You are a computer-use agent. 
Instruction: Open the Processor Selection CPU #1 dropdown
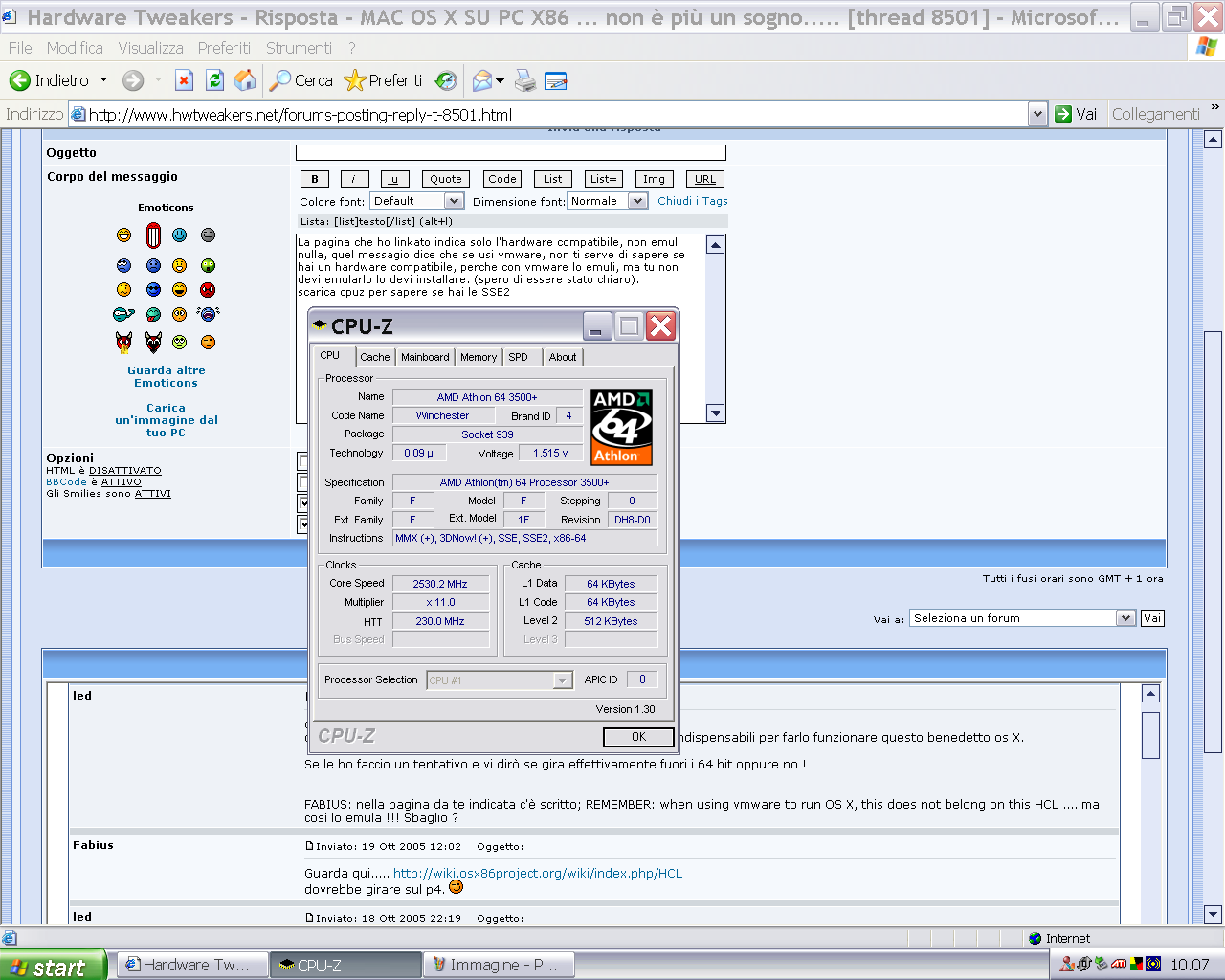coord(500,679)
